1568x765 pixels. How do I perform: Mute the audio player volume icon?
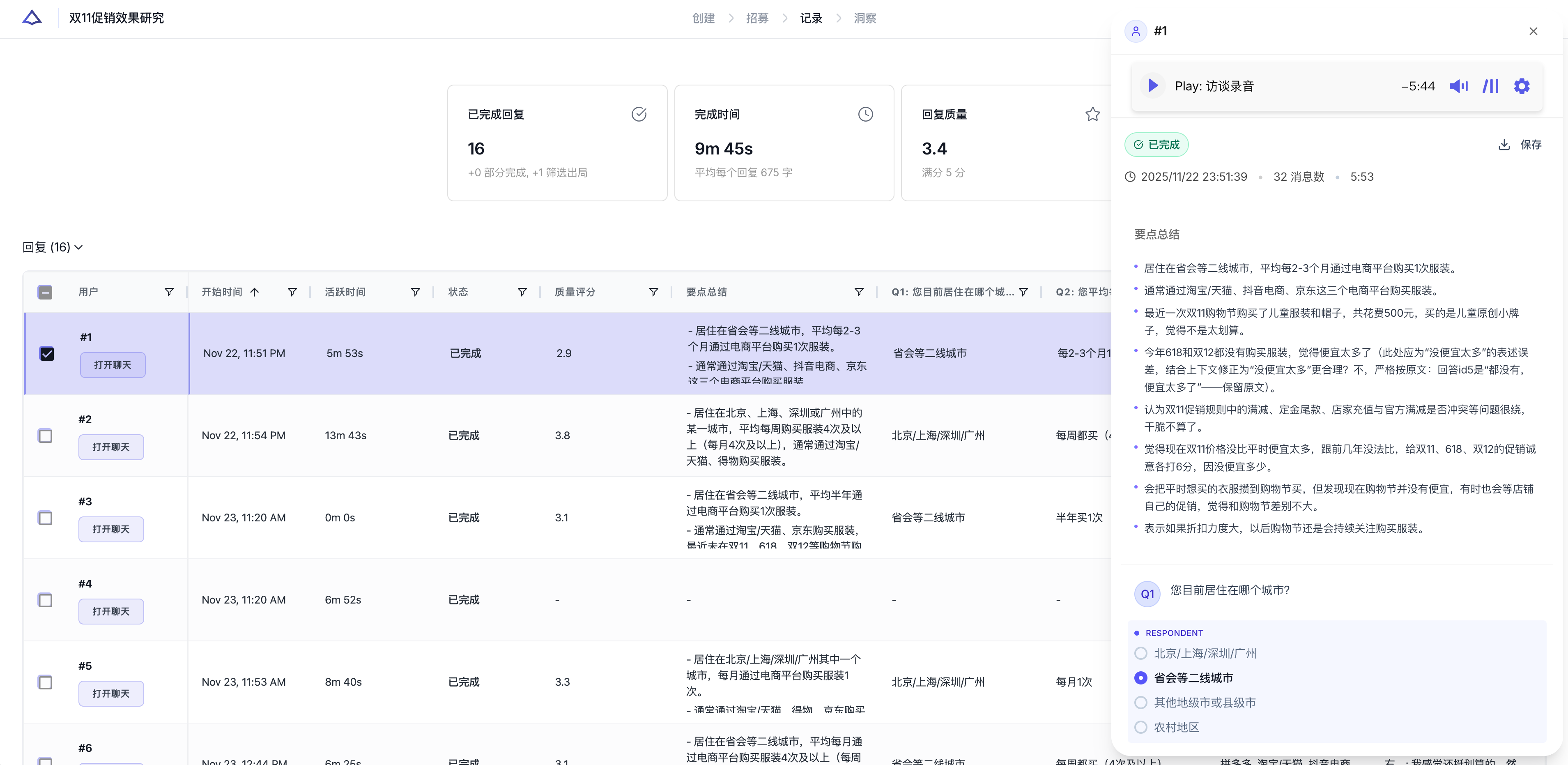1458,87
